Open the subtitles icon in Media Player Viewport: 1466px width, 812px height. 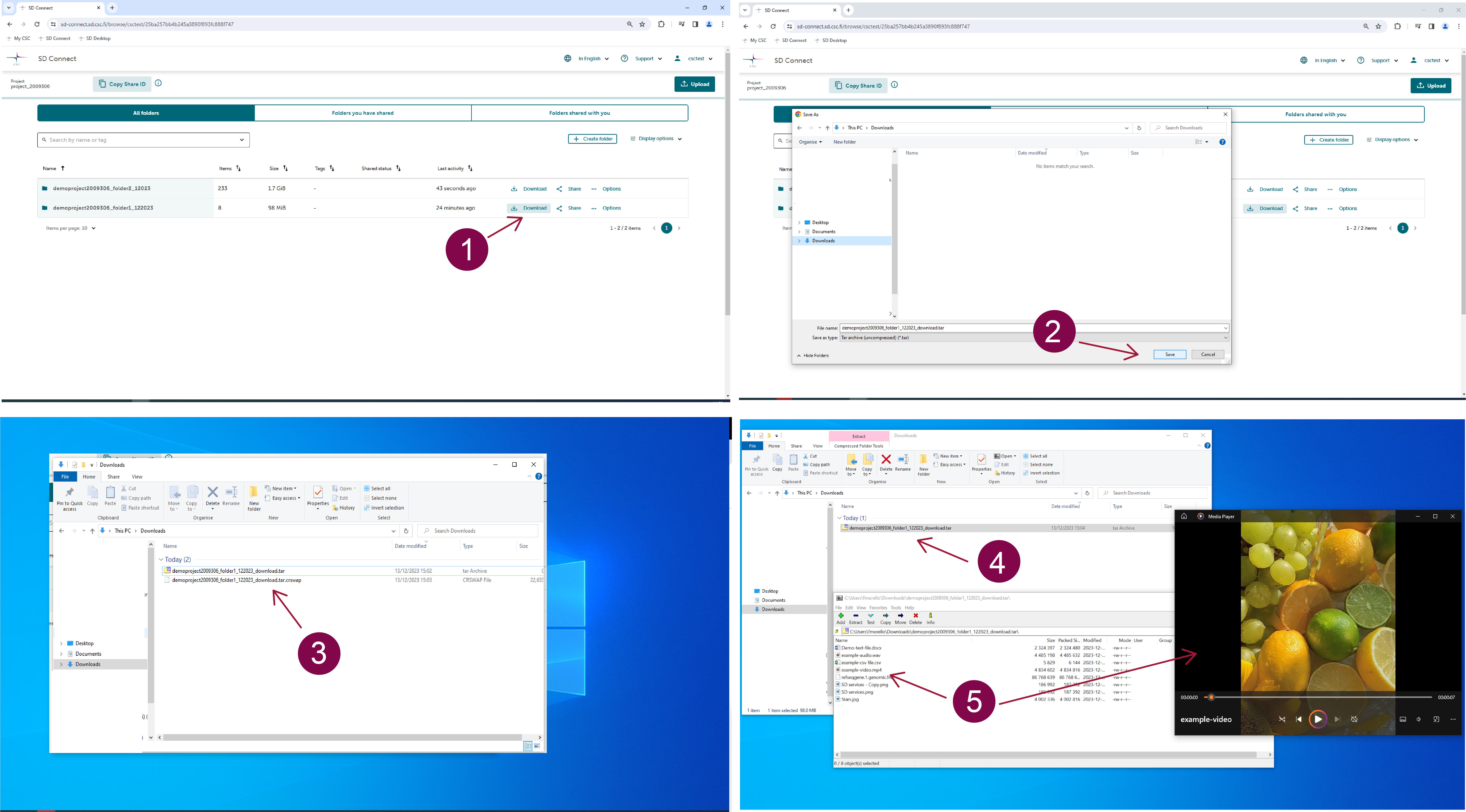tap(1403, 719)
